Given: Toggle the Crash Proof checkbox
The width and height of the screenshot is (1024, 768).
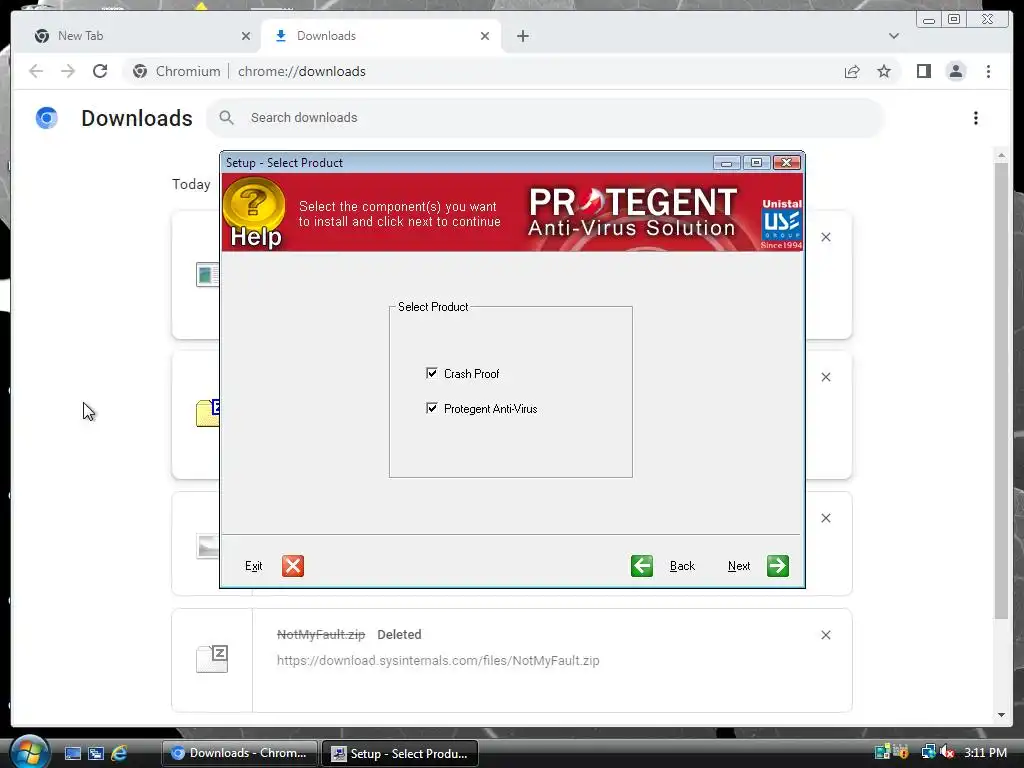Looking at the screenshot, I should pyautogui.click(x=431, y=373).
